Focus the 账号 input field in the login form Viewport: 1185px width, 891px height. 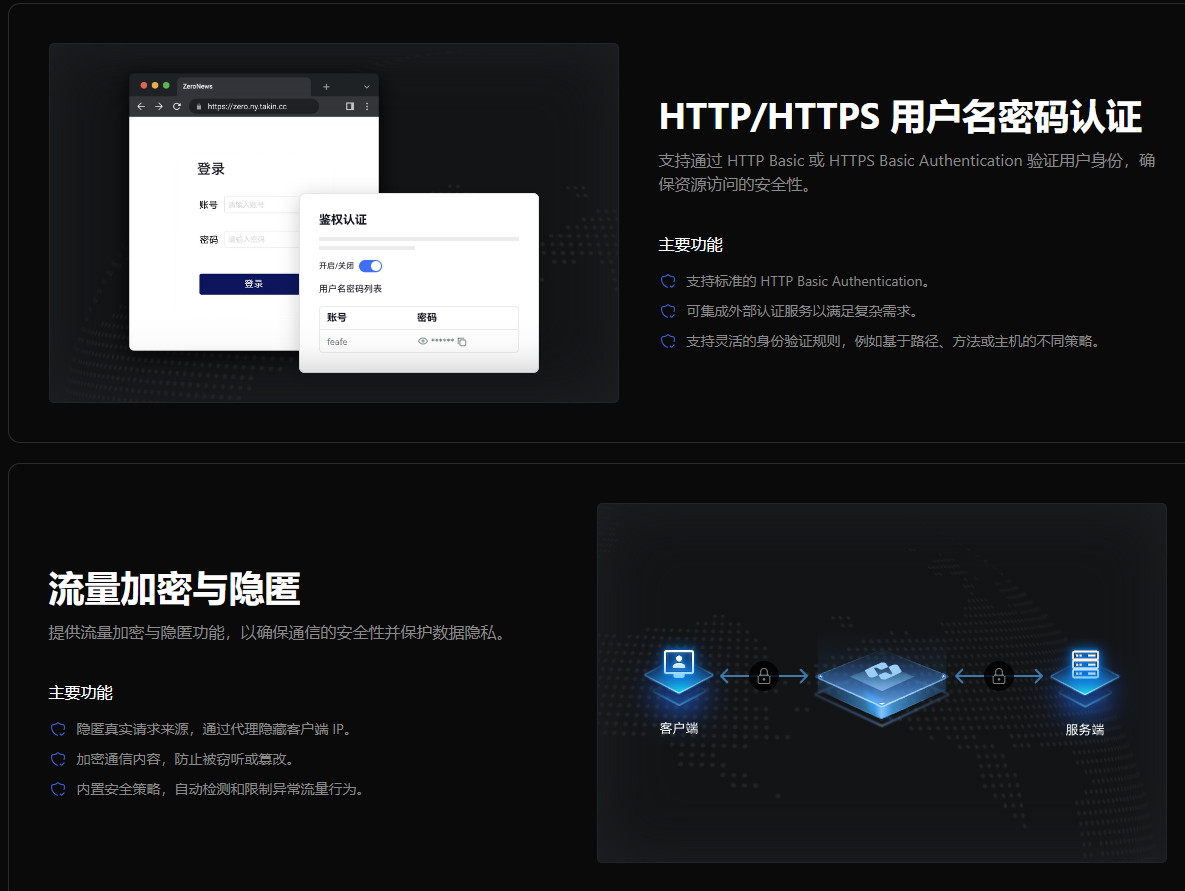click(x=261, y=205)
